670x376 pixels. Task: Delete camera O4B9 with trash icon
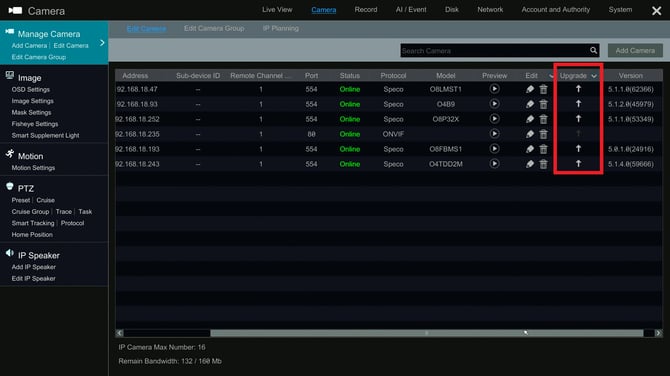[x=544, y=104]
